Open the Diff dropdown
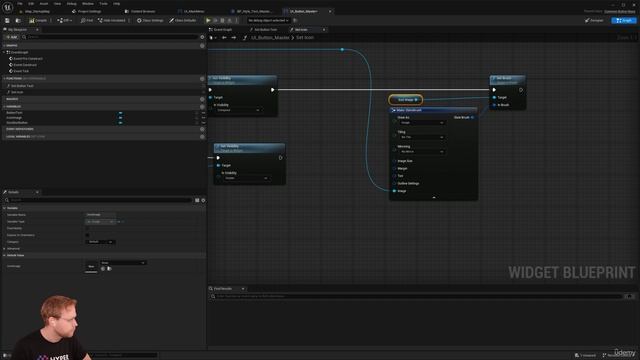The image size is (640, 360). [x=64, y=20]
